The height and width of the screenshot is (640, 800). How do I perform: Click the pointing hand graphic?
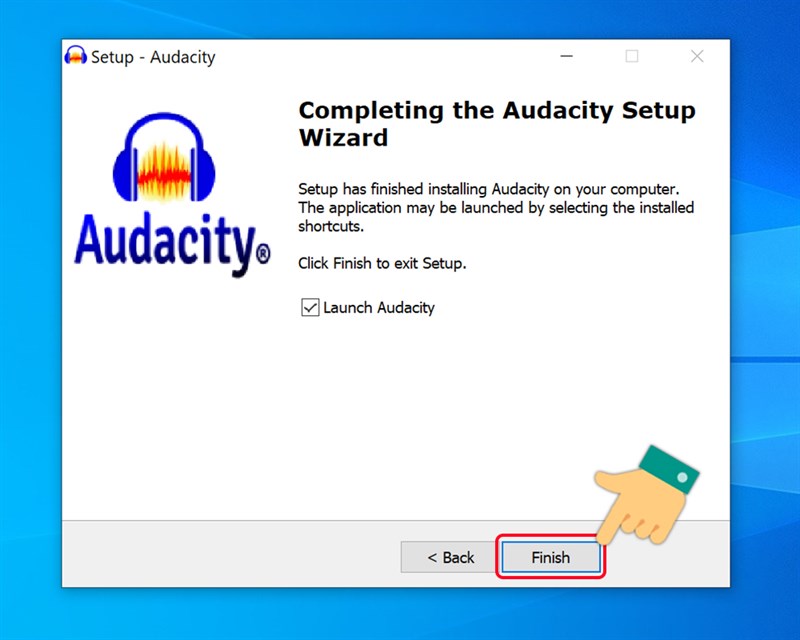(647, 495)
